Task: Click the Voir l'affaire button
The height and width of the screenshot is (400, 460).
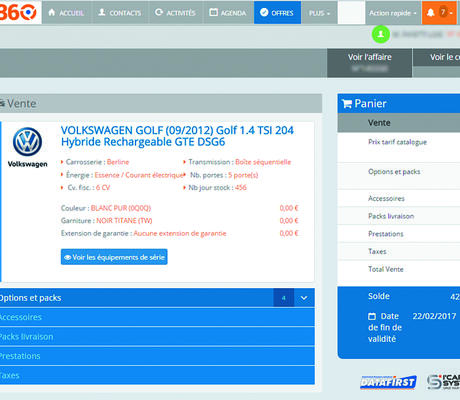Action: click(x=370, y=63)
